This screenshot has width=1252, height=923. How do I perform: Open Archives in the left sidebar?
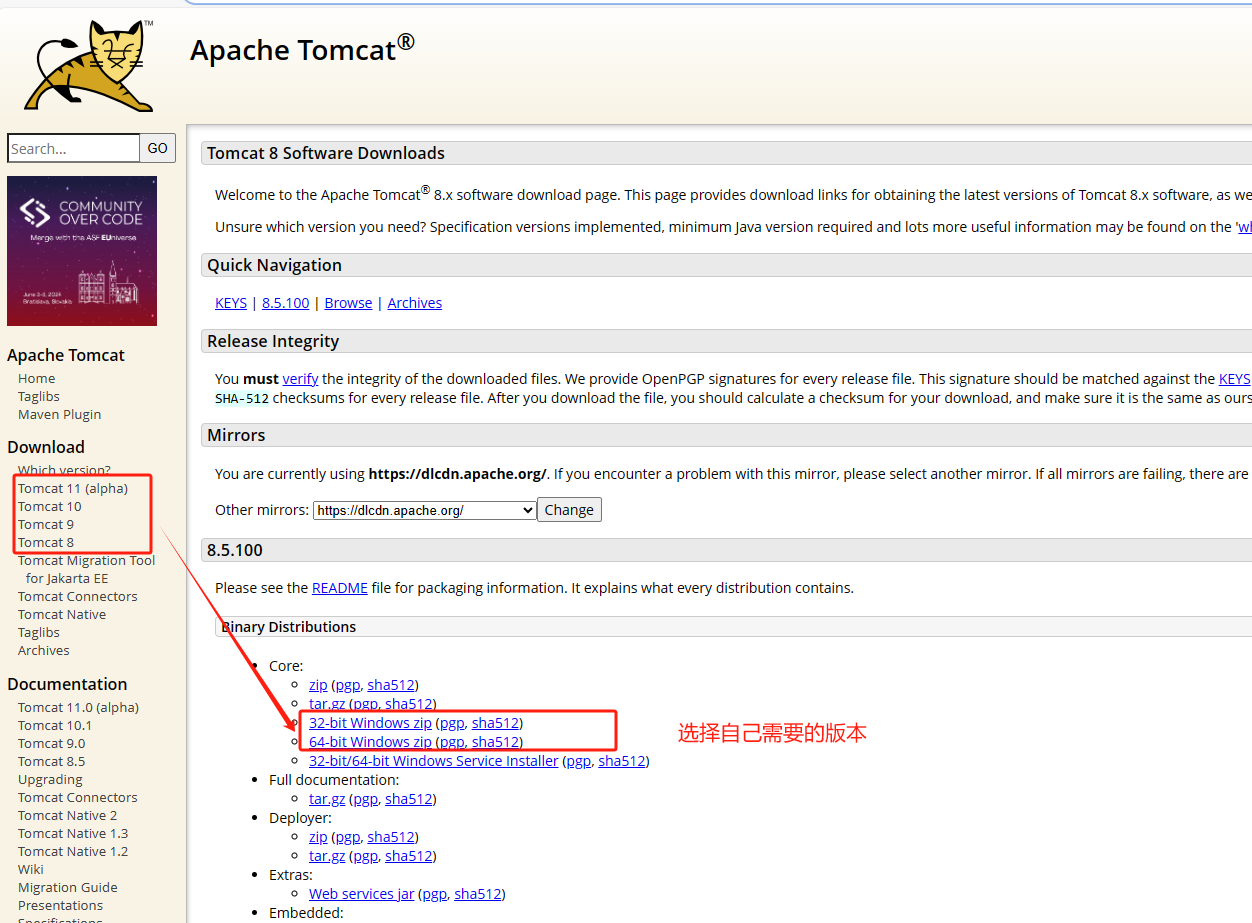44,651
